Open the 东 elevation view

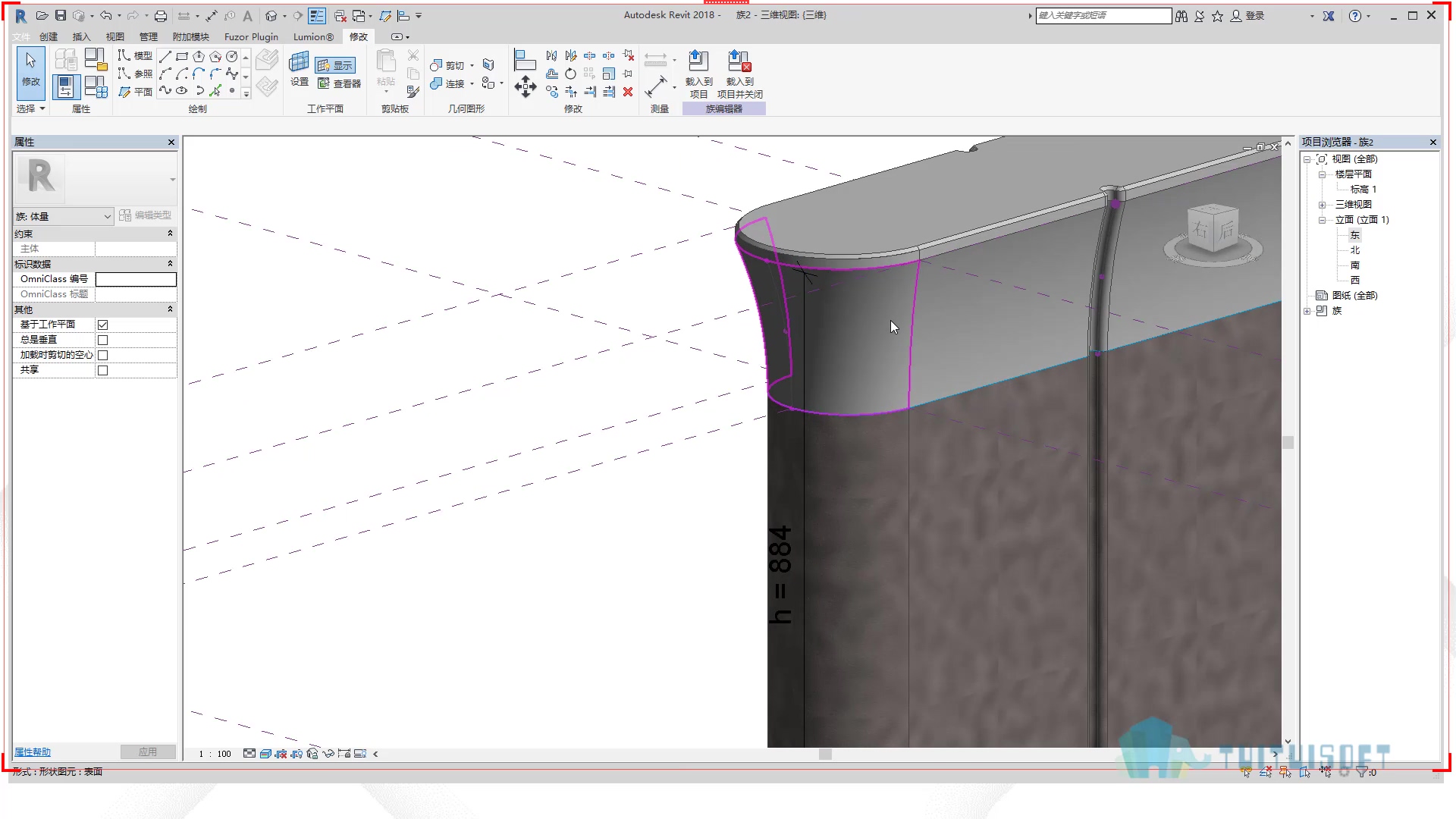(x=1355, y=235)
